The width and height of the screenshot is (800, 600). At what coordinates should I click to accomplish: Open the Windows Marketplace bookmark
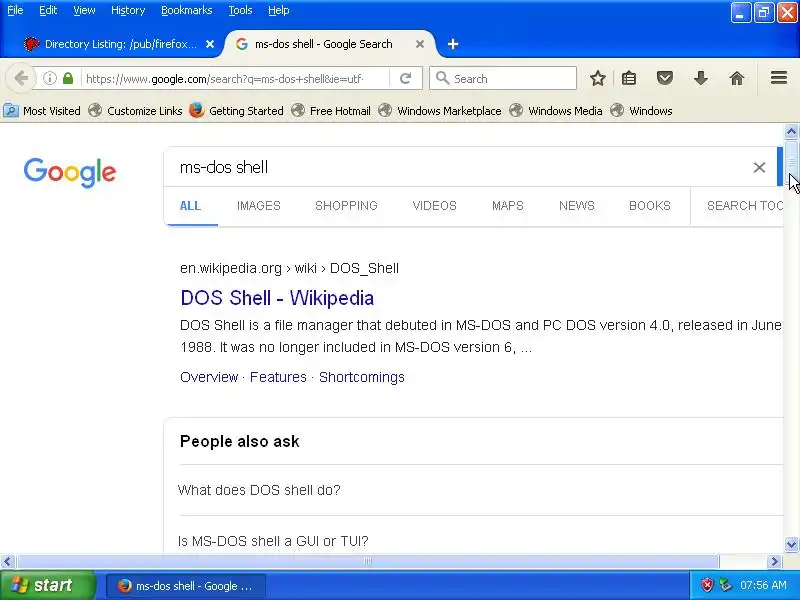coord(440,111)
